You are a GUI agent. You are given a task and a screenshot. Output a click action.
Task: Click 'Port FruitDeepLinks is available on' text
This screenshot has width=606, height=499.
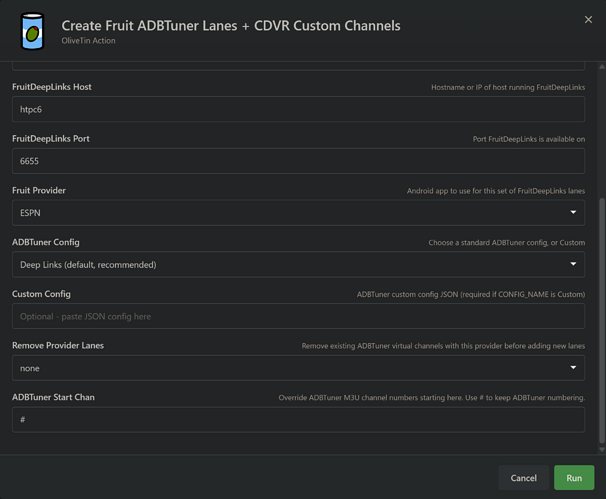click(529, 139)
